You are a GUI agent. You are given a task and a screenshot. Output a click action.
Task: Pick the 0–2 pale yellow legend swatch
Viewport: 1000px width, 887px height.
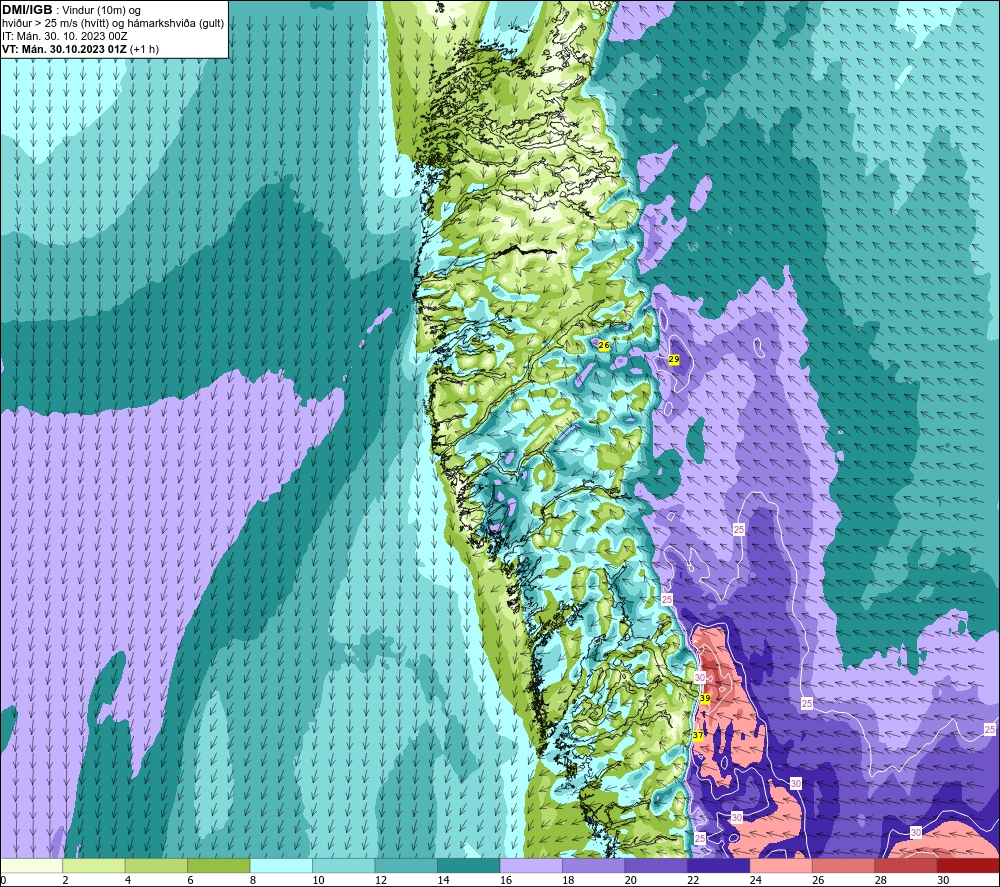pyautogui.click(x=31, y=865)
